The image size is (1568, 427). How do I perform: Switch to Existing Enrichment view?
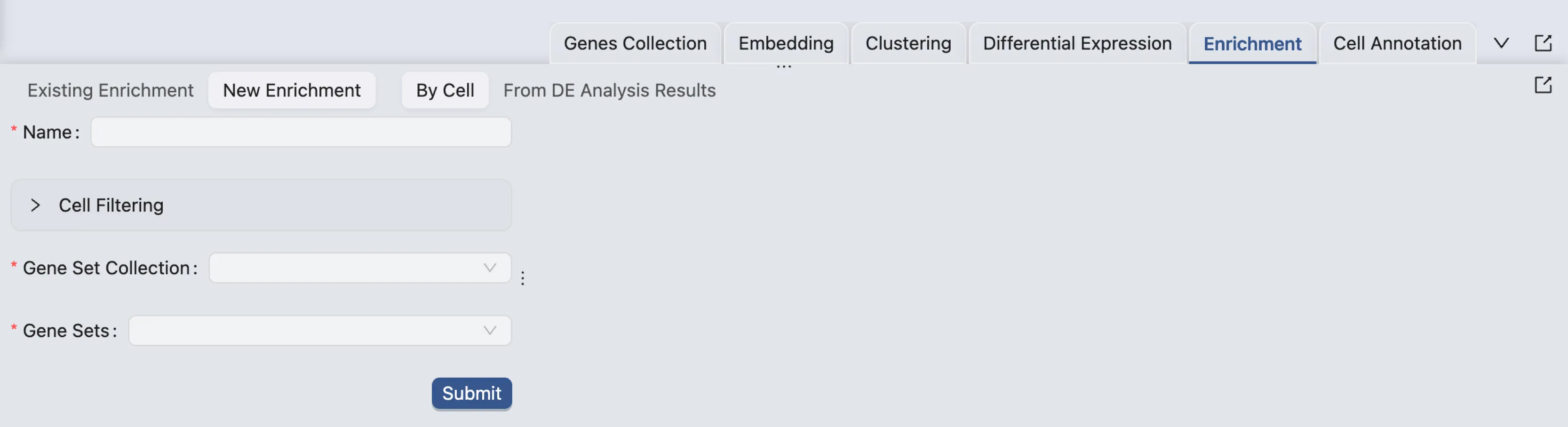click(x=110, y=90)
